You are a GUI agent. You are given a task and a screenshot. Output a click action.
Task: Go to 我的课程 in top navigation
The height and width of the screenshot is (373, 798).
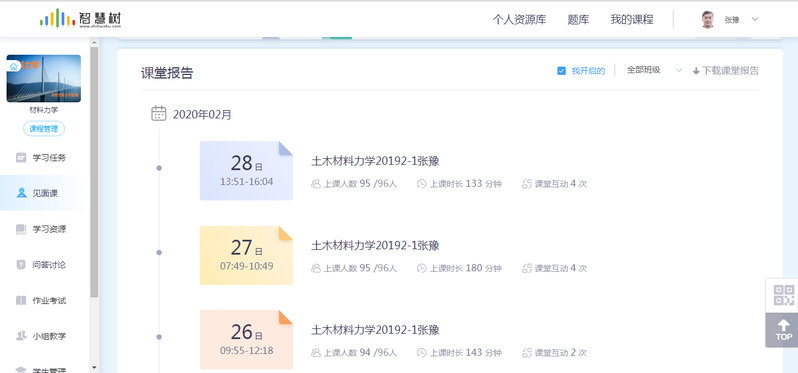pyautogui.click(x=632, y=19)
